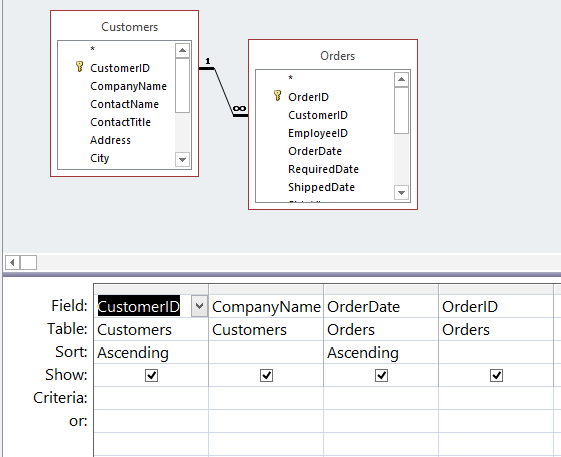
Task: Select CustomerID in the Customers table
Action: pos(120,68)
